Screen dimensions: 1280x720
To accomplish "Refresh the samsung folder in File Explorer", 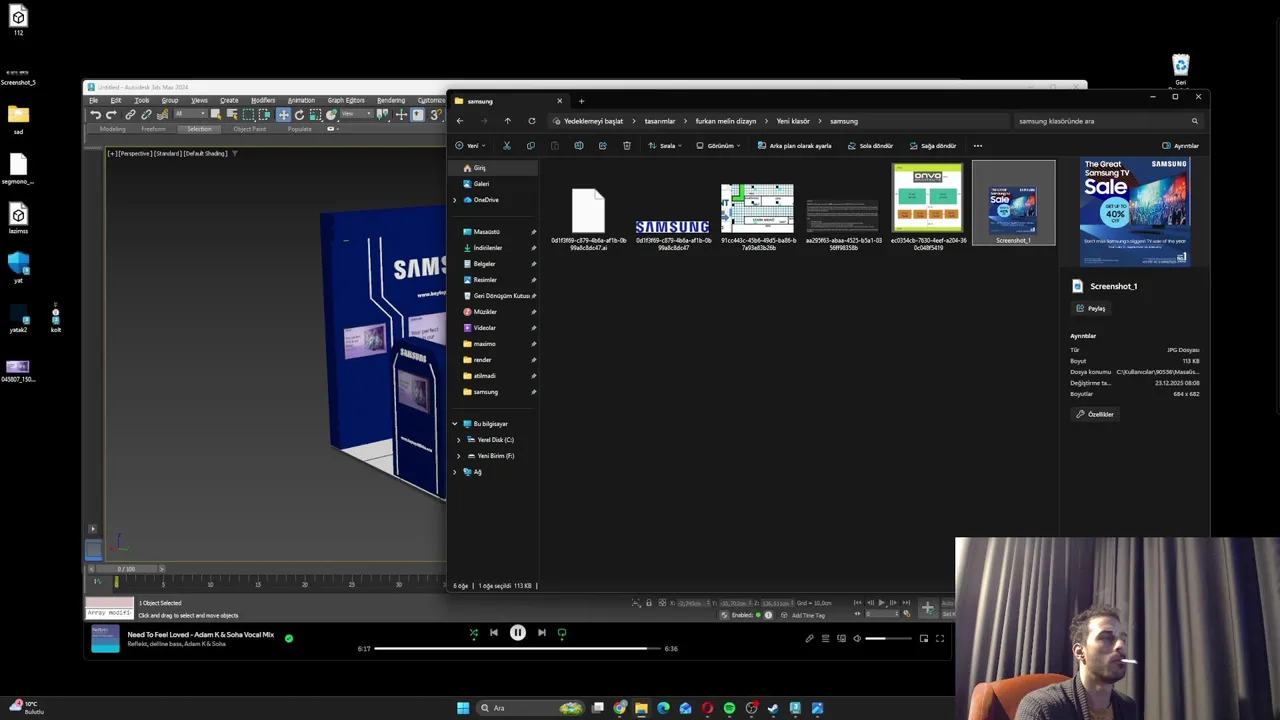I will tap(532, 121).
